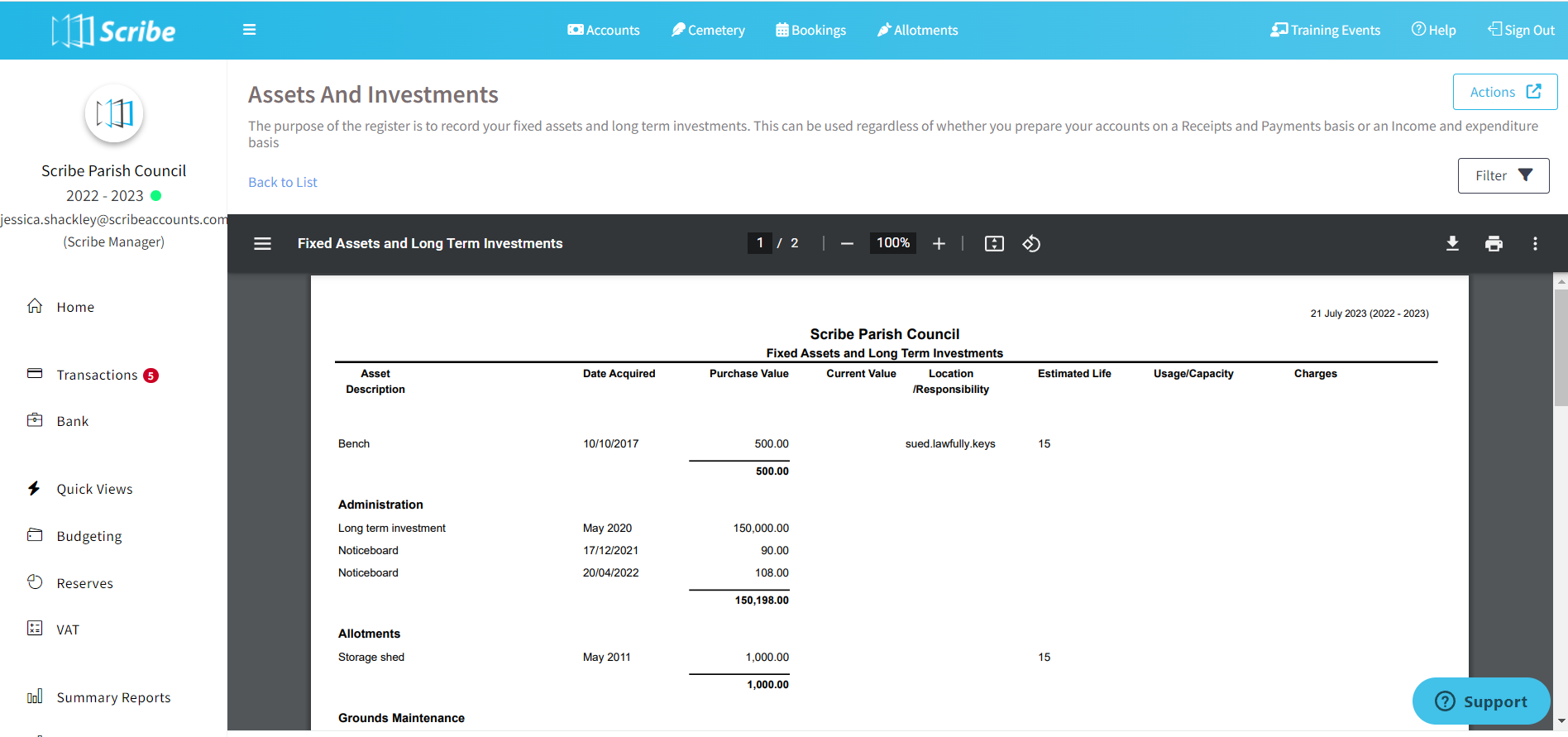The image size is (1568, 737).
Task: Sign Out of Scribe
Action: tap(1521, 30)
